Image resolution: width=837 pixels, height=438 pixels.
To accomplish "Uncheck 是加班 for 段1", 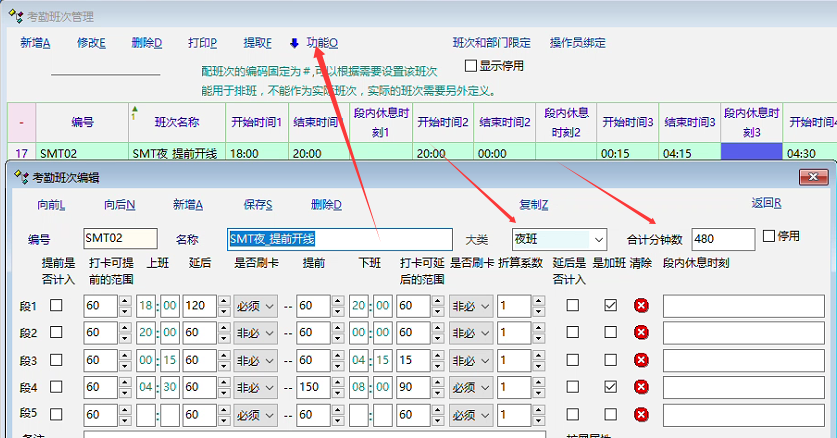I will (610, 305).
